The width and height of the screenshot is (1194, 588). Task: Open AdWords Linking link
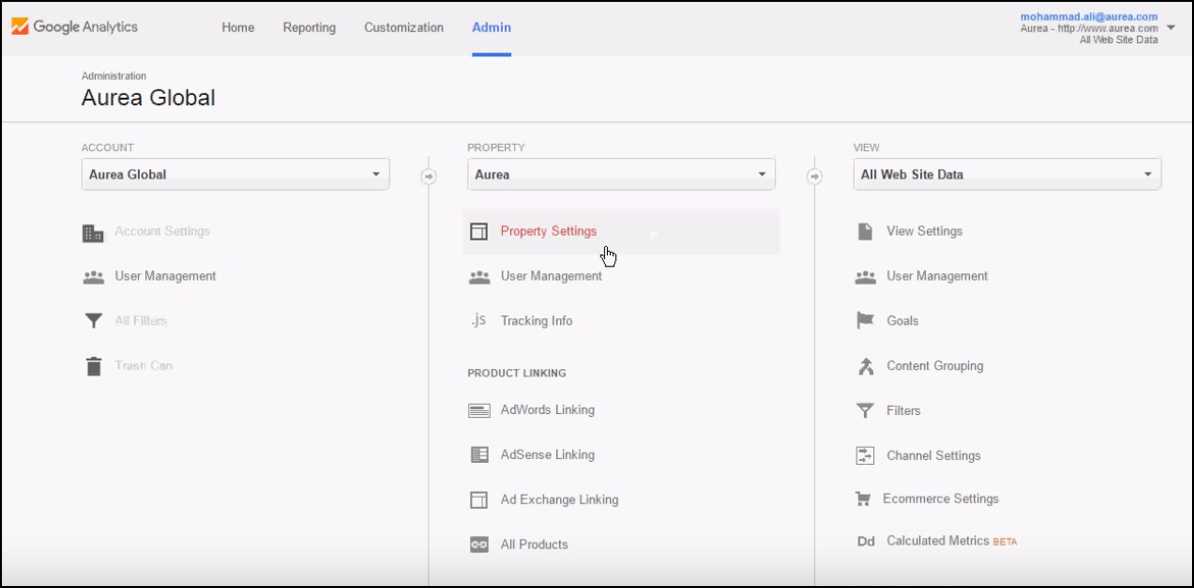(x=548, y=410)
